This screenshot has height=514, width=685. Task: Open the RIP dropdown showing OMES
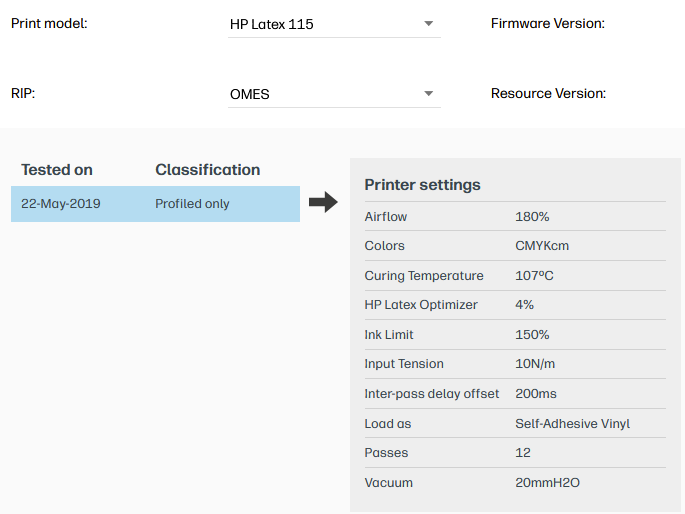point(334,94)
